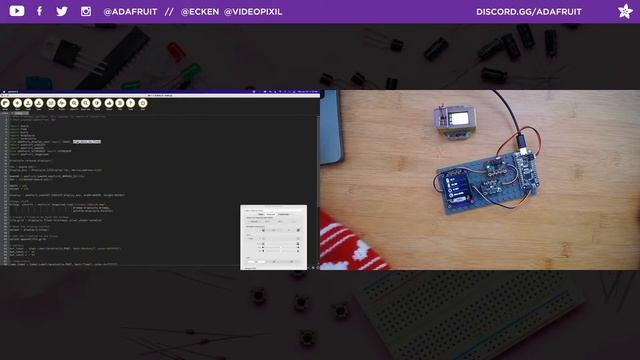Image resolution: width=640 pixels, height=360 pixels.
Task: Click the @ECKEN handle text
Action: [x=200, y=12]
